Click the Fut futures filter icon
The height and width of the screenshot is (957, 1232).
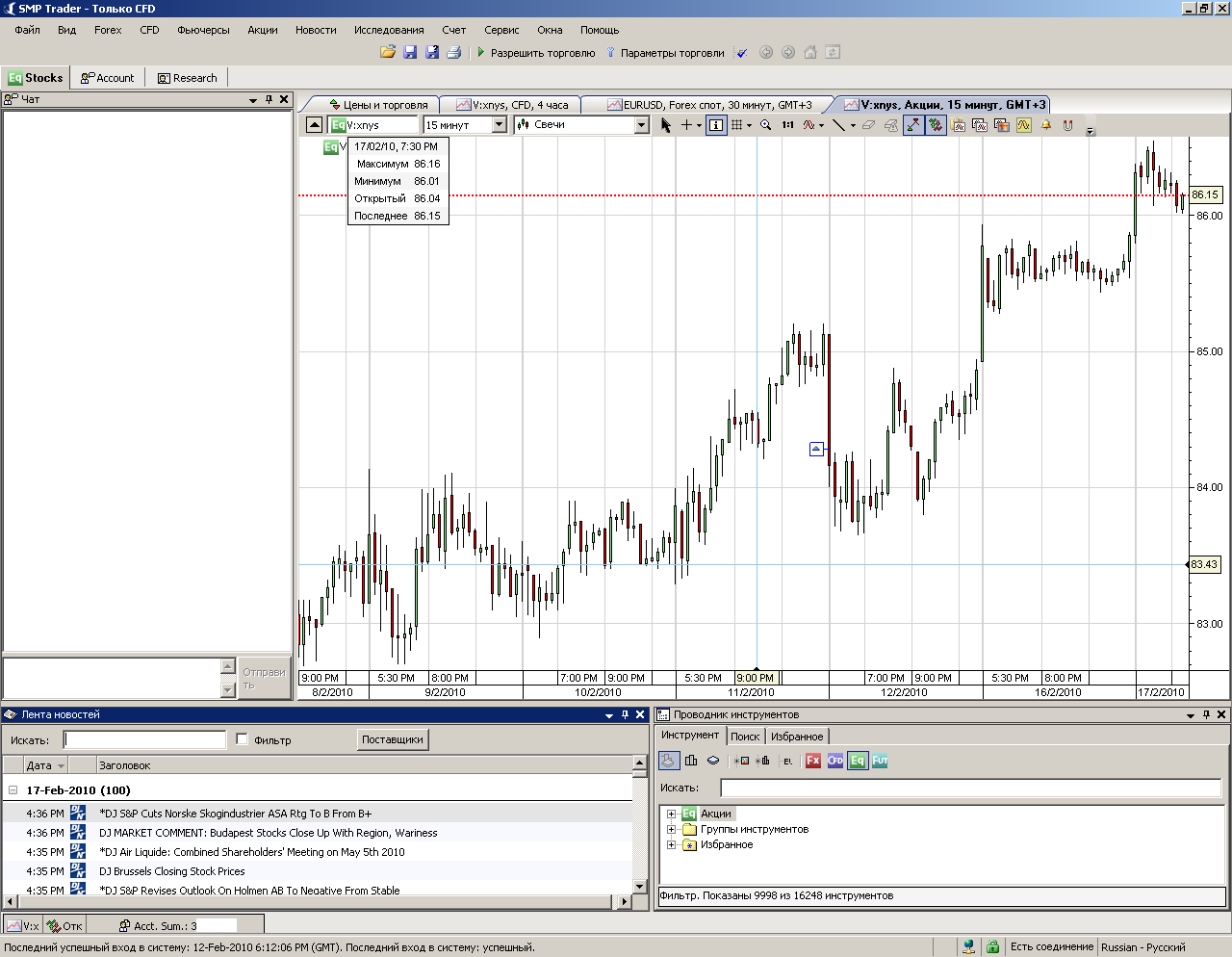[879, 761]
